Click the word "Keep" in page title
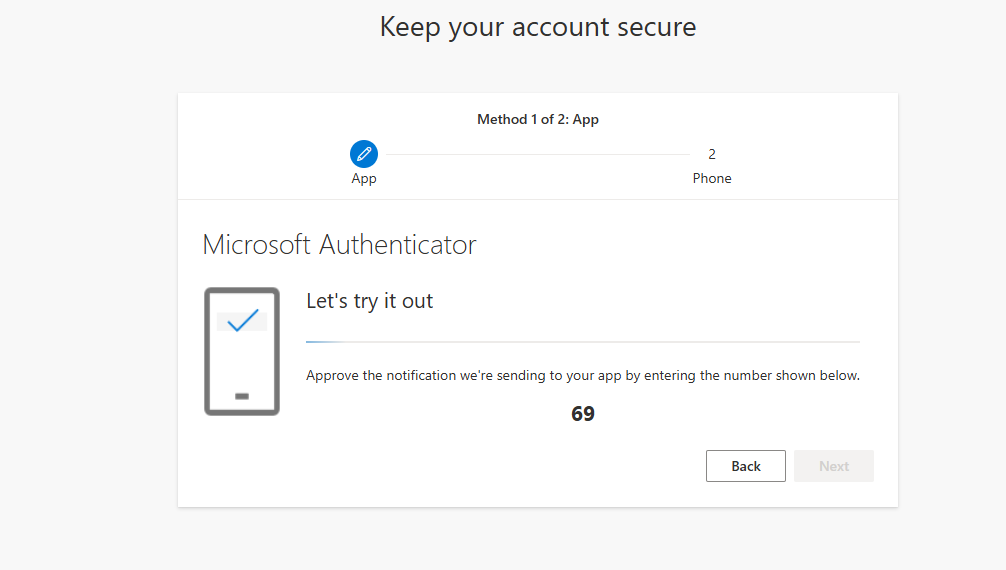The image size is (1006, 570). pos(410,27)
